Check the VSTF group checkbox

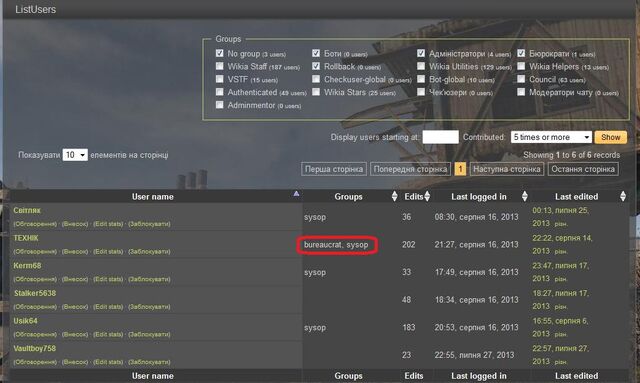click(x=220, y=79)
